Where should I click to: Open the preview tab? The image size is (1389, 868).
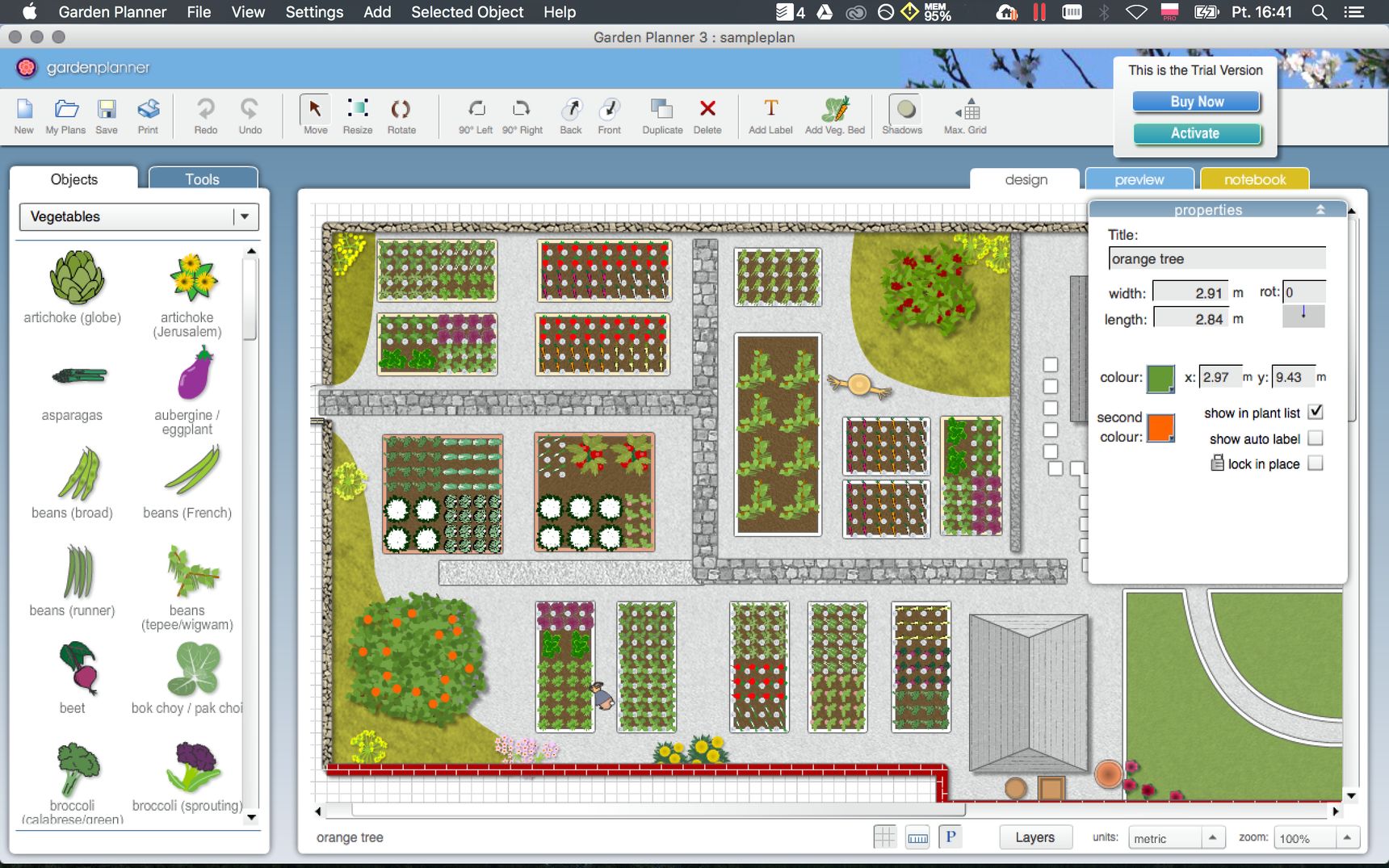(x=1139, y=179)
